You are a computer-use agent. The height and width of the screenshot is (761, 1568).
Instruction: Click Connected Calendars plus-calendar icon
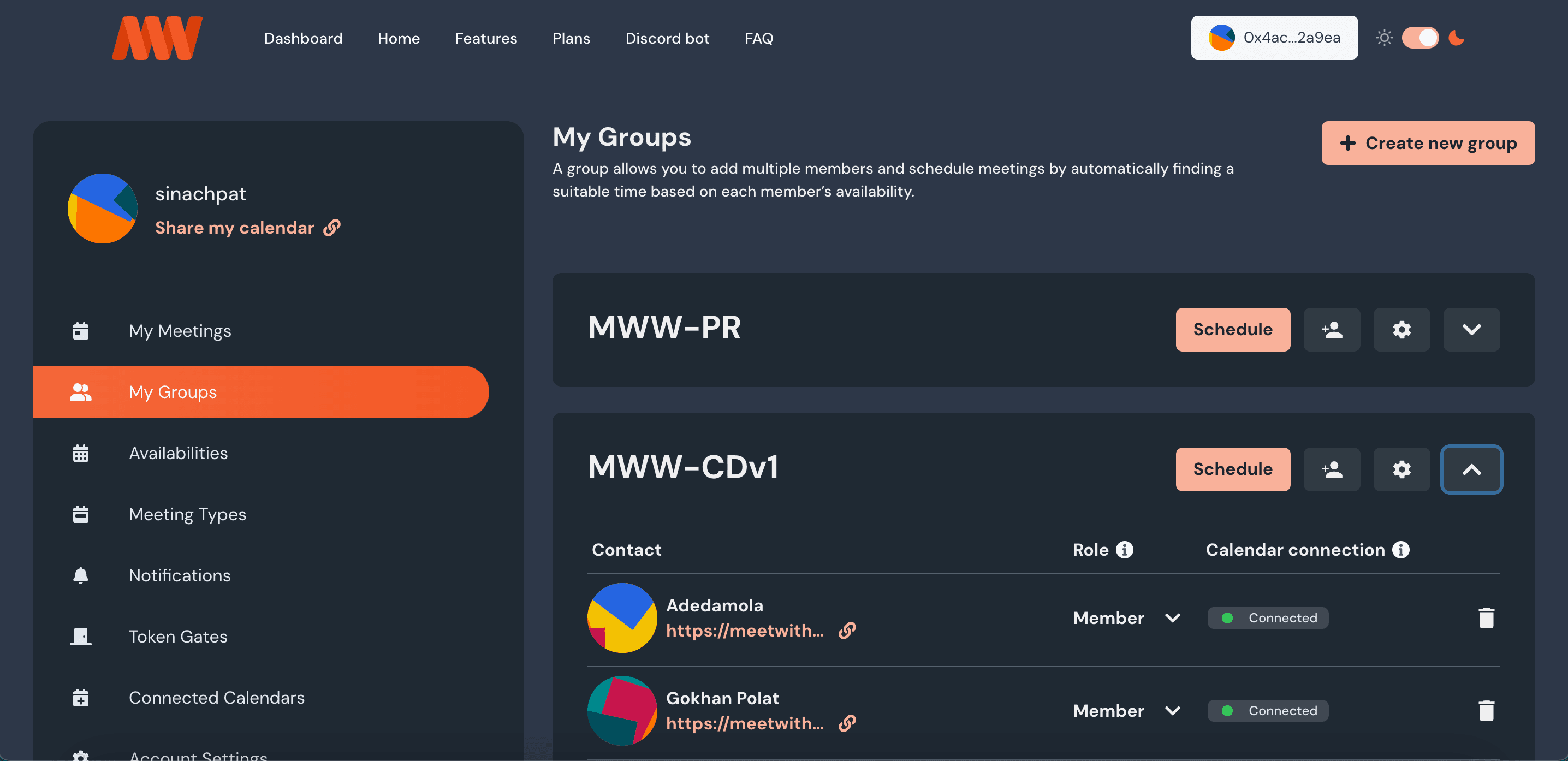pyautogui.click(x=80, y=698)
